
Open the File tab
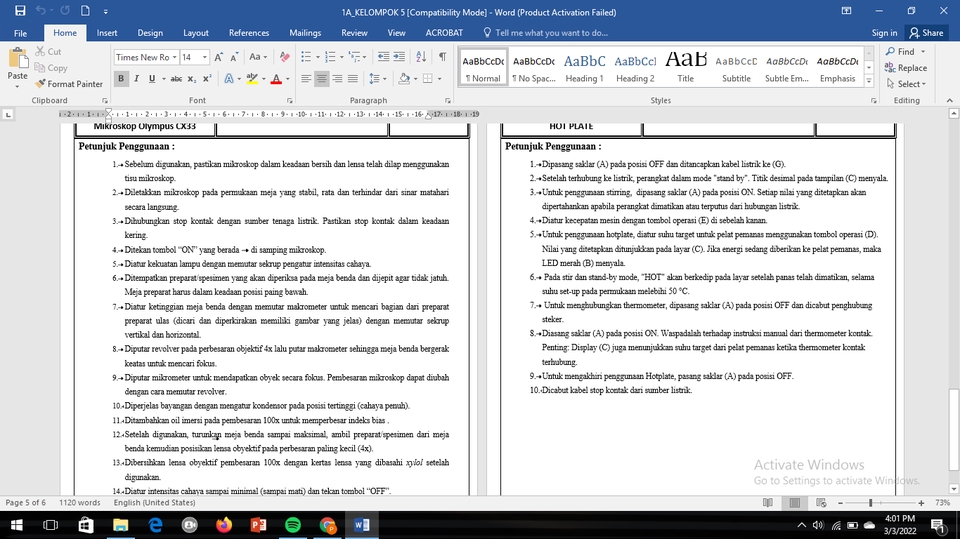coord(20,33)
